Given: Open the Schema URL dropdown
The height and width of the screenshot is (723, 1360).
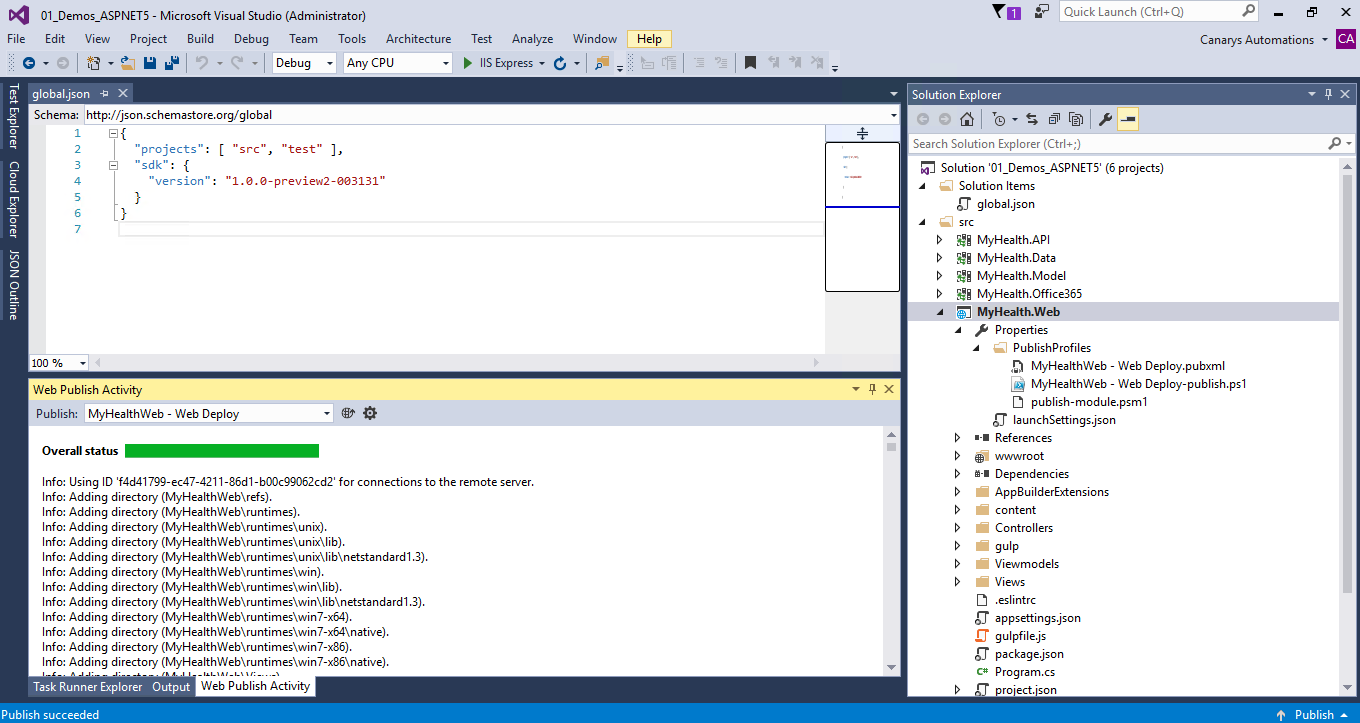Looking at the screenshot, I should pyautogui.click(x=893, y=115).
